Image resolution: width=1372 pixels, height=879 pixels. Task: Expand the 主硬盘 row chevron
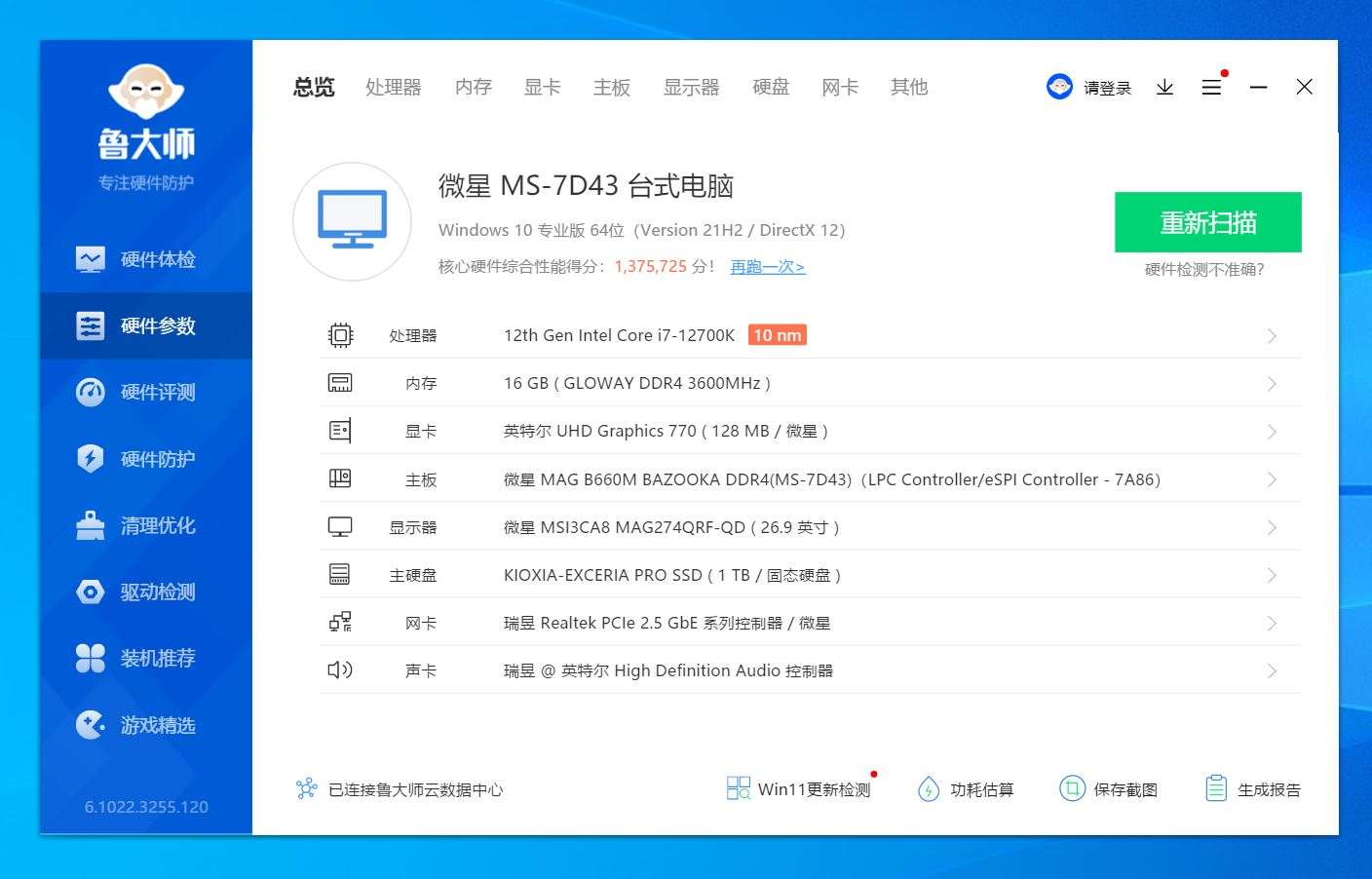[1272, 576]
